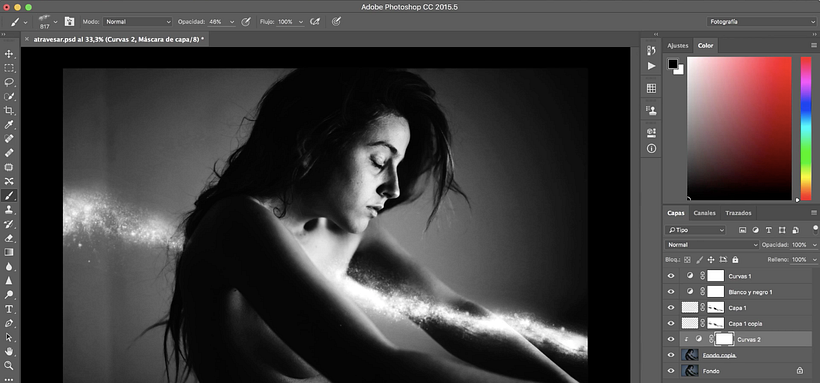Select the Pen tool
The image size is (820, 383).
pos(9,323)
